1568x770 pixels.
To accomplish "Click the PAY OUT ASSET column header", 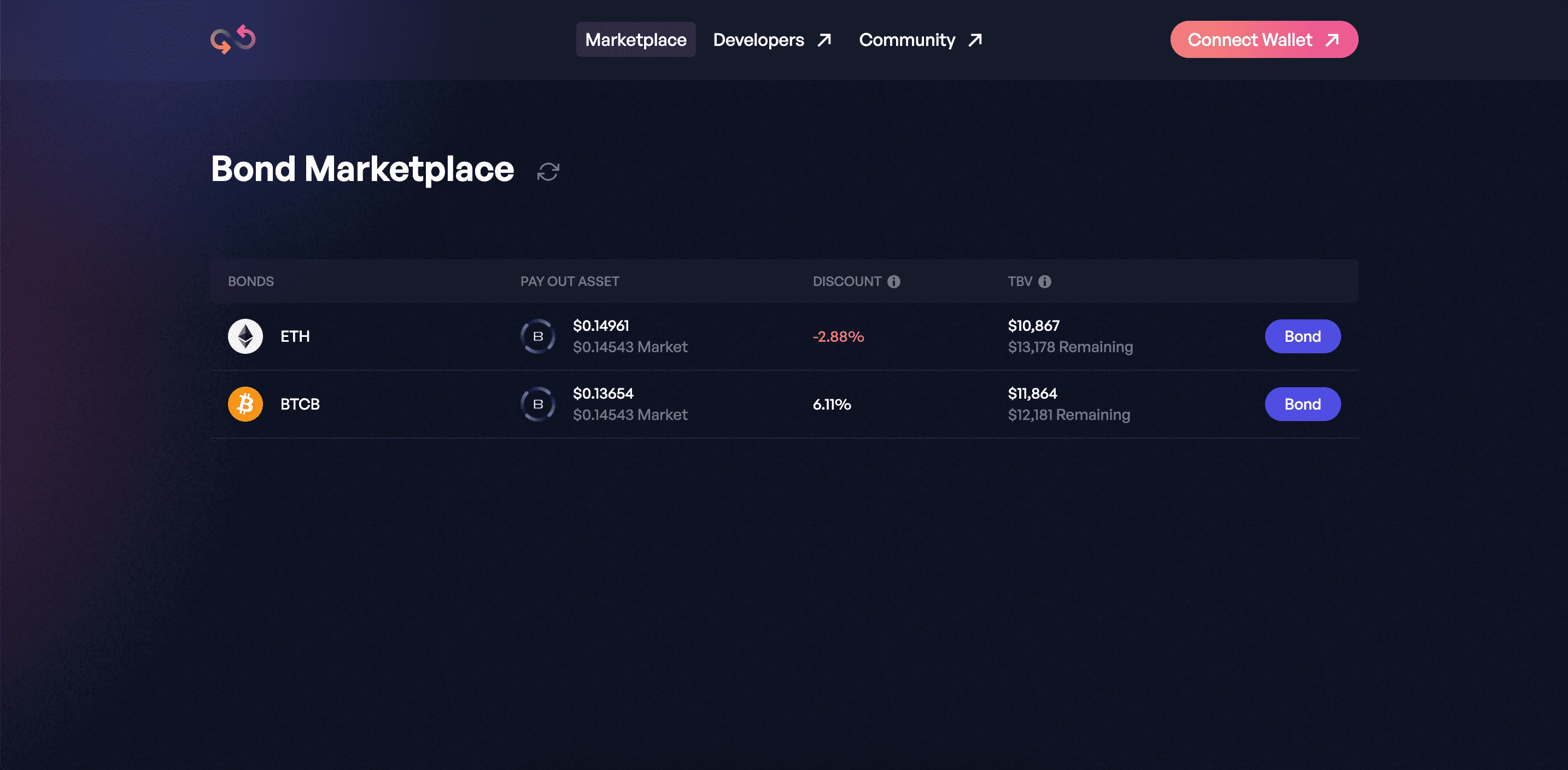I will coord(569,281).
